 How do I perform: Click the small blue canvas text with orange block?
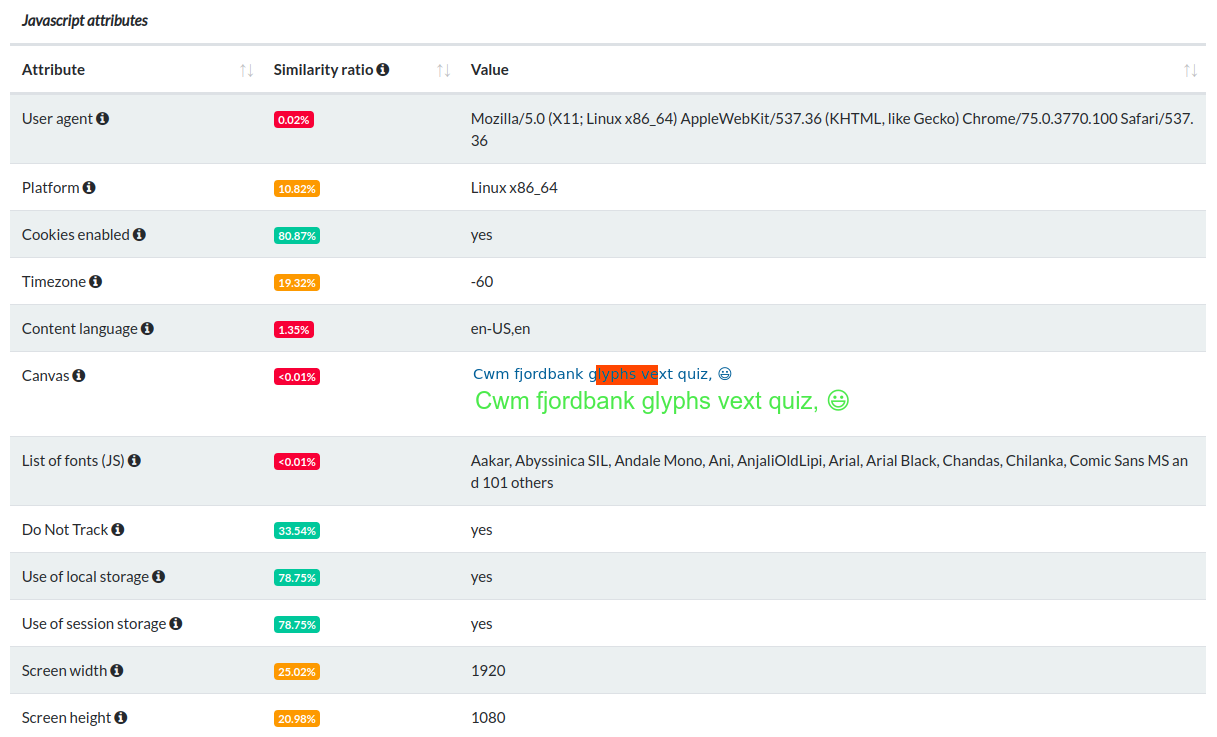point(603,374)
